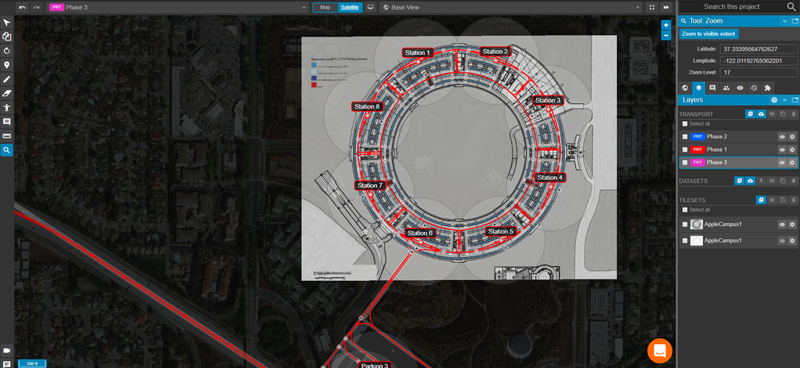Pick the eraser tool
Screen dimensions: 800x368
click(x=7, y=93)
